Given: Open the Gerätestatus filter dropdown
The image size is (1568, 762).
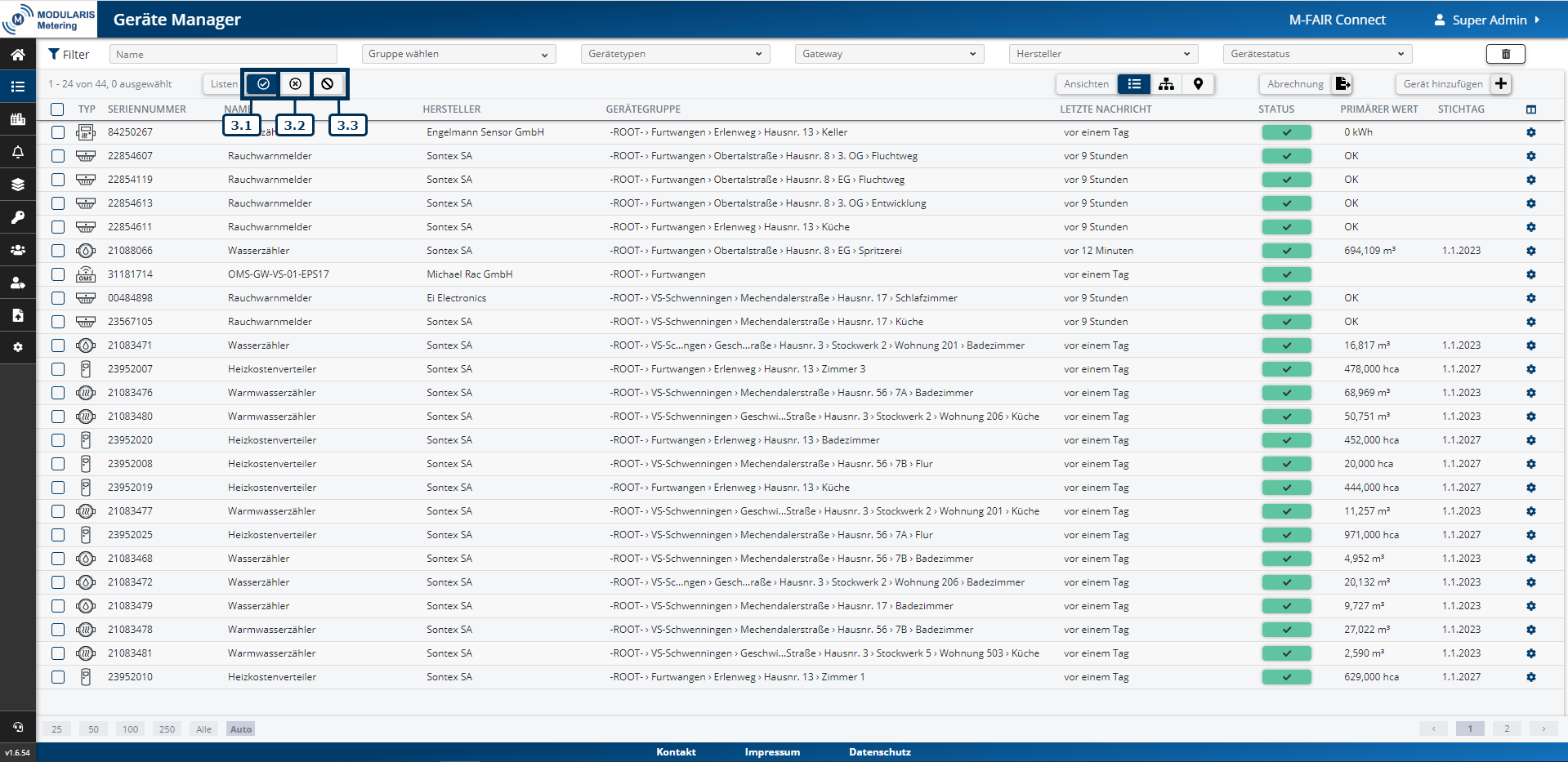Looking at the screenshot, I should click(x=1316, y=54).
